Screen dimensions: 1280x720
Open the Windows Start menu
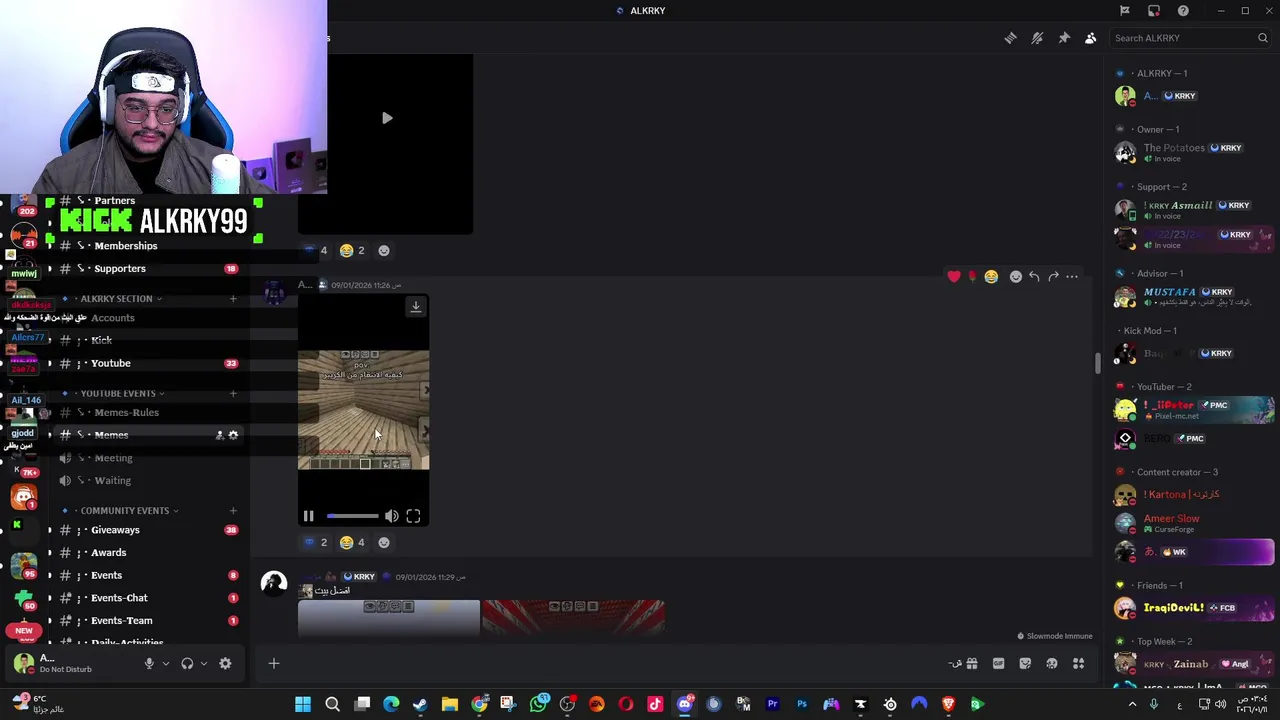303,704
